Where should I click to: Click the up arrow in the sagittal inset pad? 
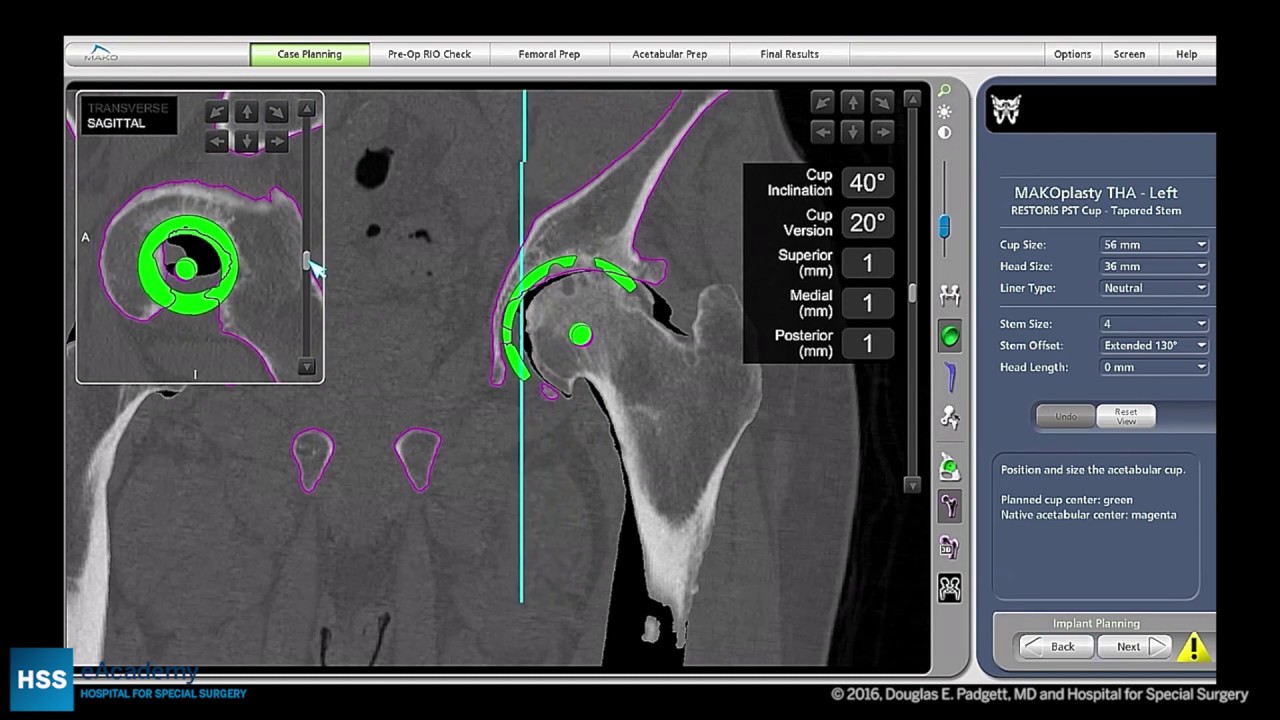coord(246,112)
